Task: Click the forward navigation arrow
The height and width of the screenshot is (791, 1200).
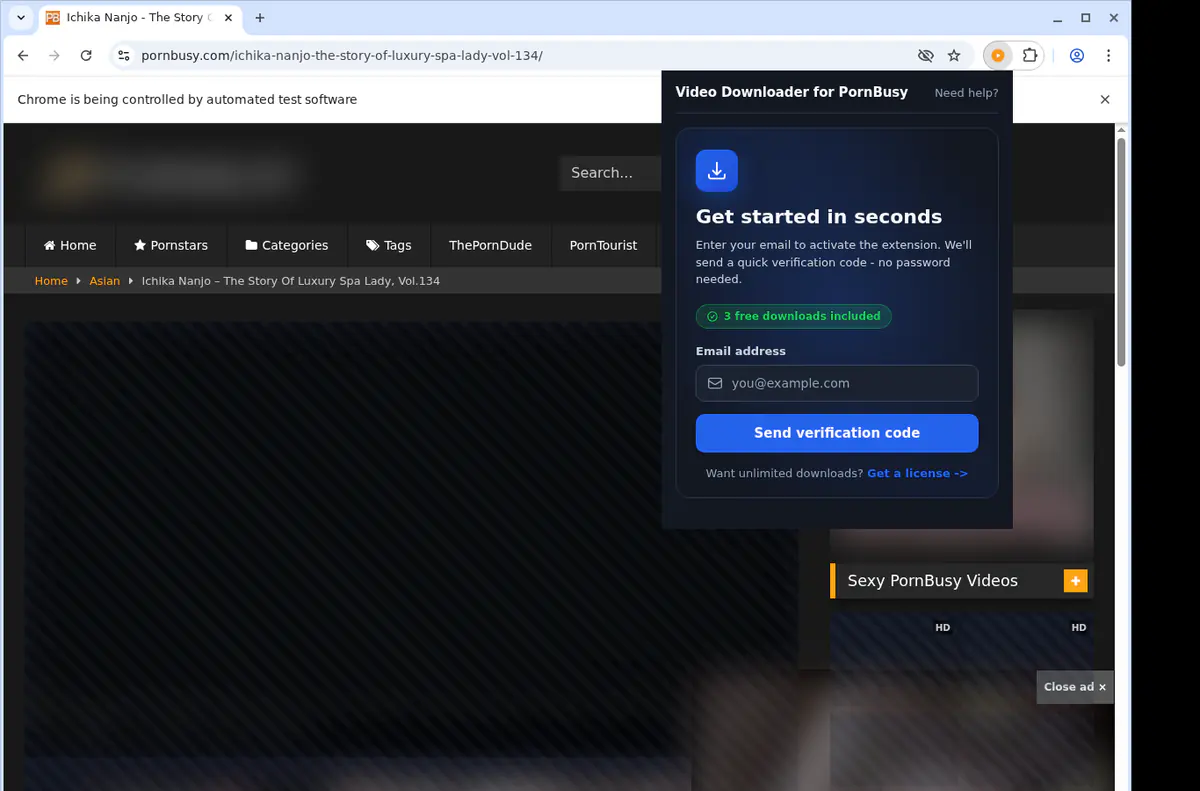Action: tap(54, 56)
